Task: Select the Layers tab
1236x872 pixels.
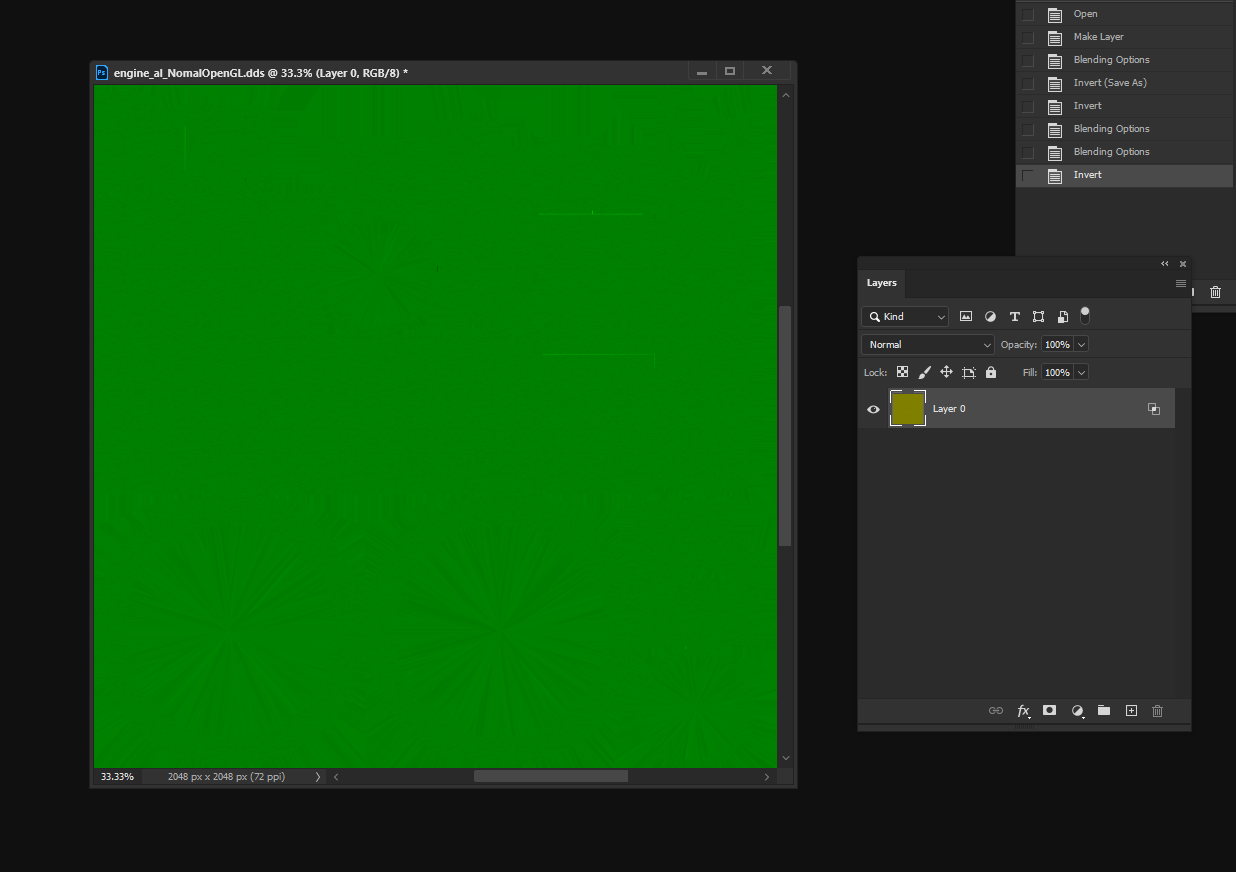Action: (882, 283)
